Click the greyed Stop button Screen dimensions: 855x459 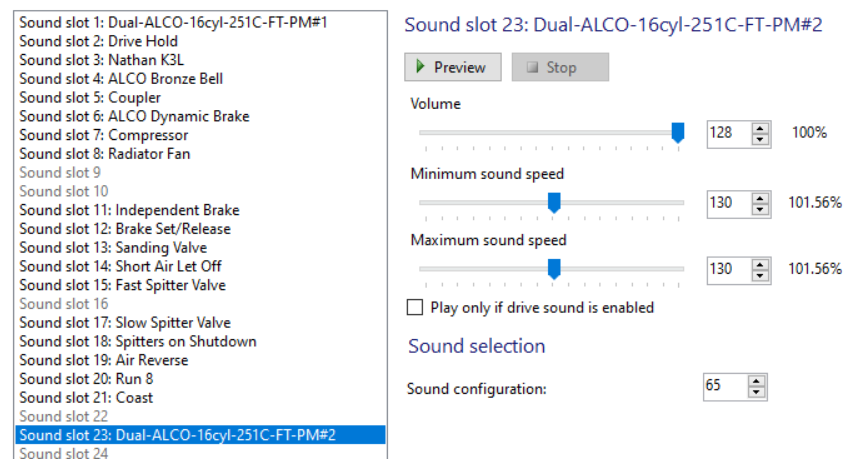560,68
